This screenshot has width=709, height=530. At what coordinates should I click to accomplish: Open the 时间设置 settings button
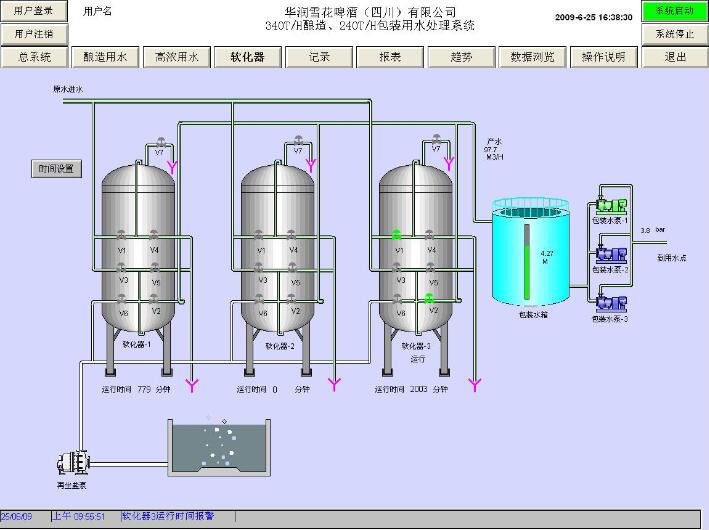[57, 169]
